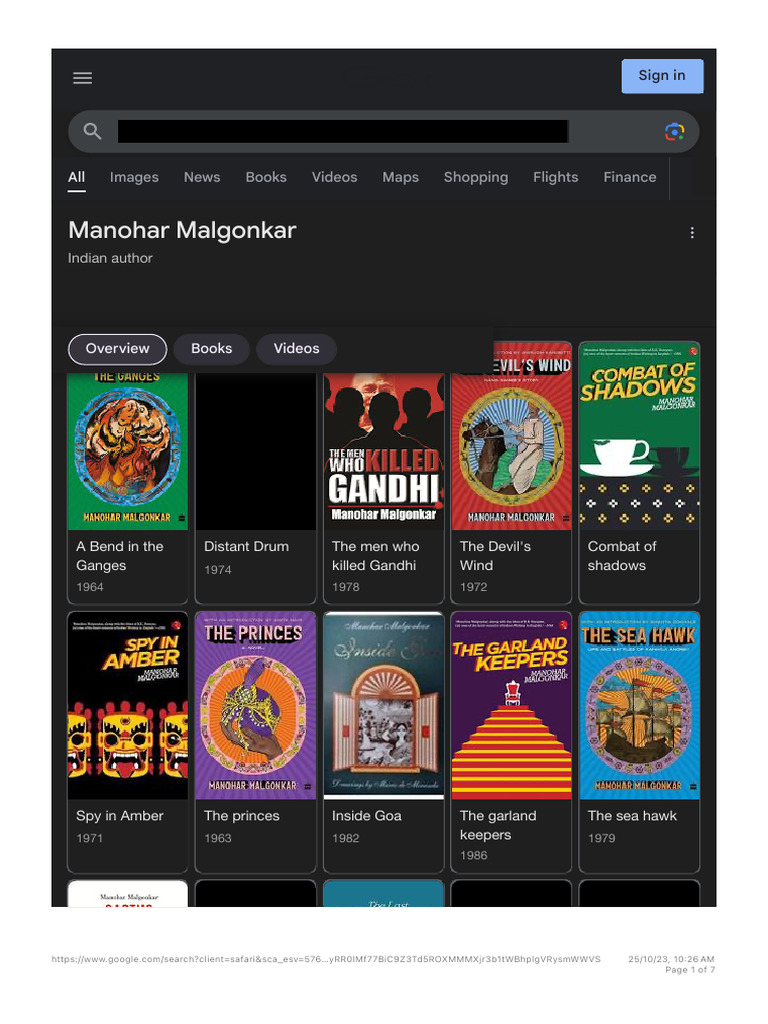This screenshot has height=1024, width=768.
Task: Open the three-dot more options menu
Action: coord(692,232)
